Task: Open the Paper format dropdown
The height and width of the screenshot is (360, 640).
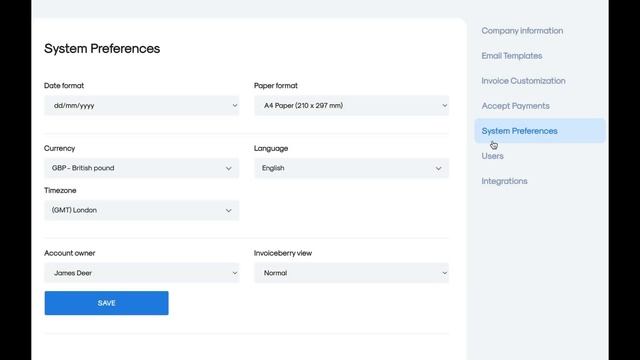Action: (351, 106)
